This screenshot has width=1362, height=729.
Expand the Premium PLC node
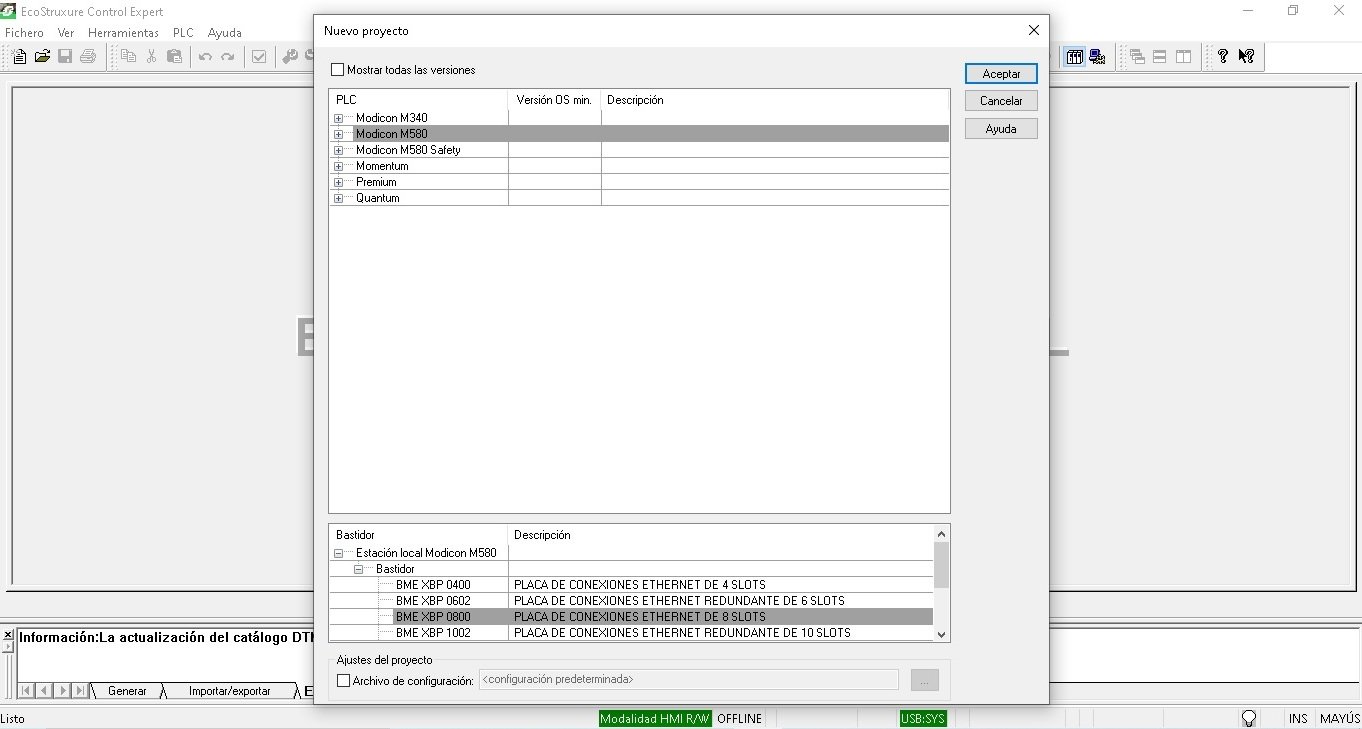[x=338, y=182]
